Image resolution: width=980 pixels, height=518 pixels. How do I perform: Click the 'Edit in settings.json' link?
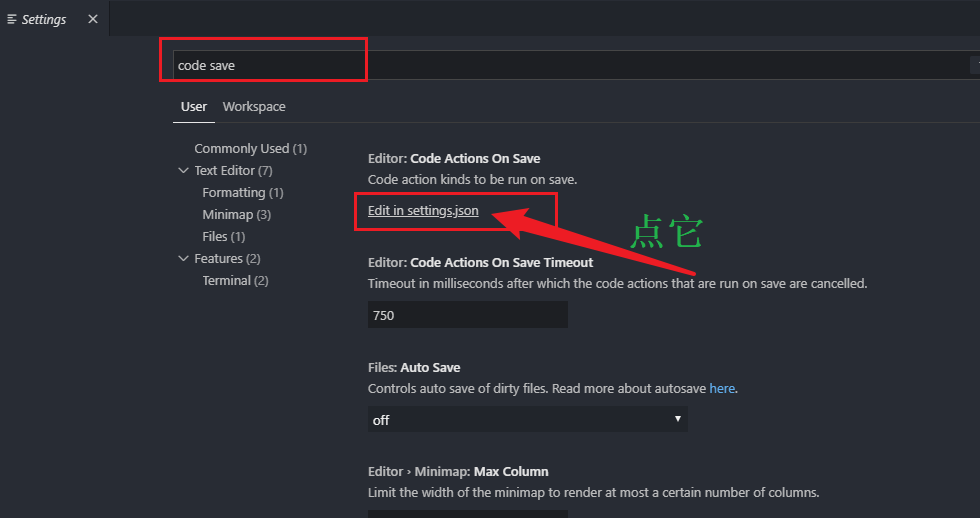point(423,211)
